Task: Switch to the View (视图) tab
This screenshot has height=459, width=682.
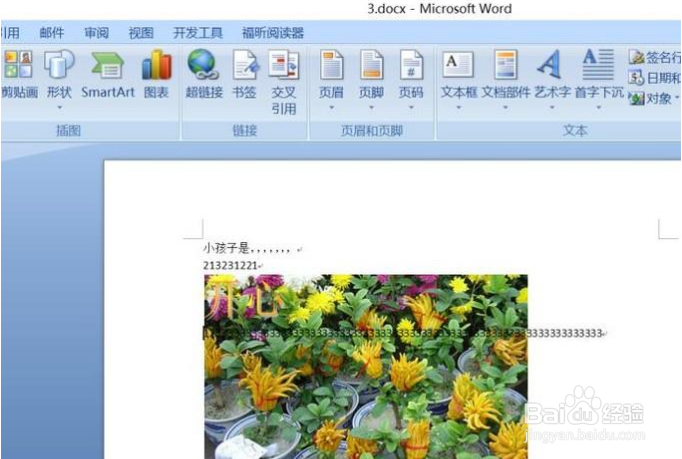Action: coord(141,33)
